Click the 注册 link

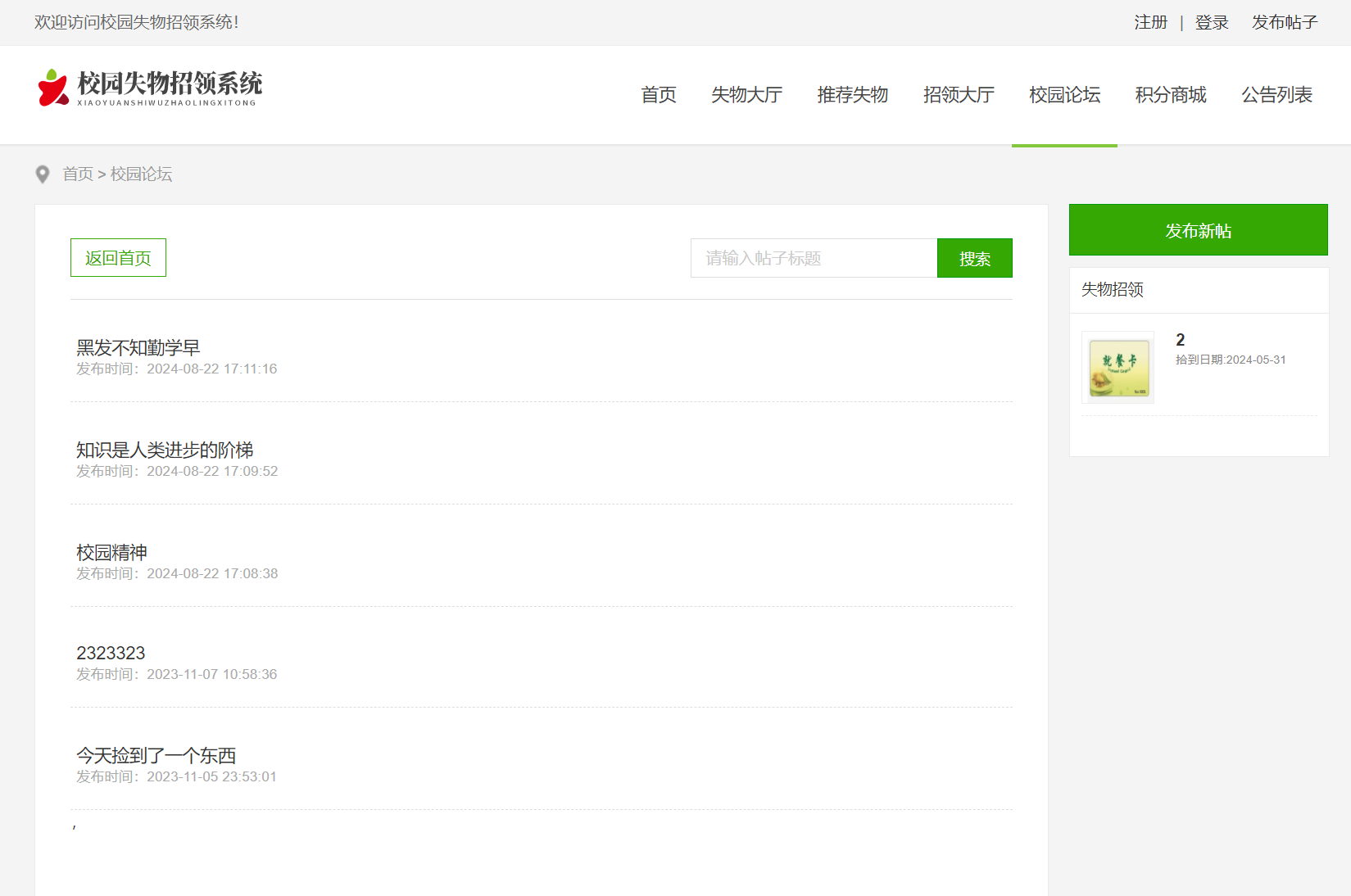pyautogui.click(x=1150, y=23)
